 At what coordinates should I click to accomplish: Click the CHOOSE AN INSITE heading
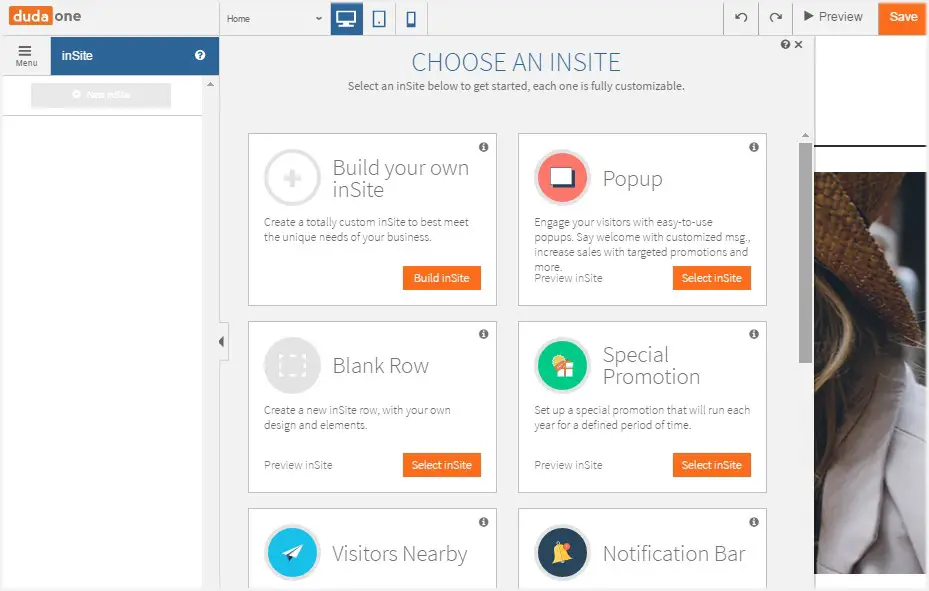[516, 62]
